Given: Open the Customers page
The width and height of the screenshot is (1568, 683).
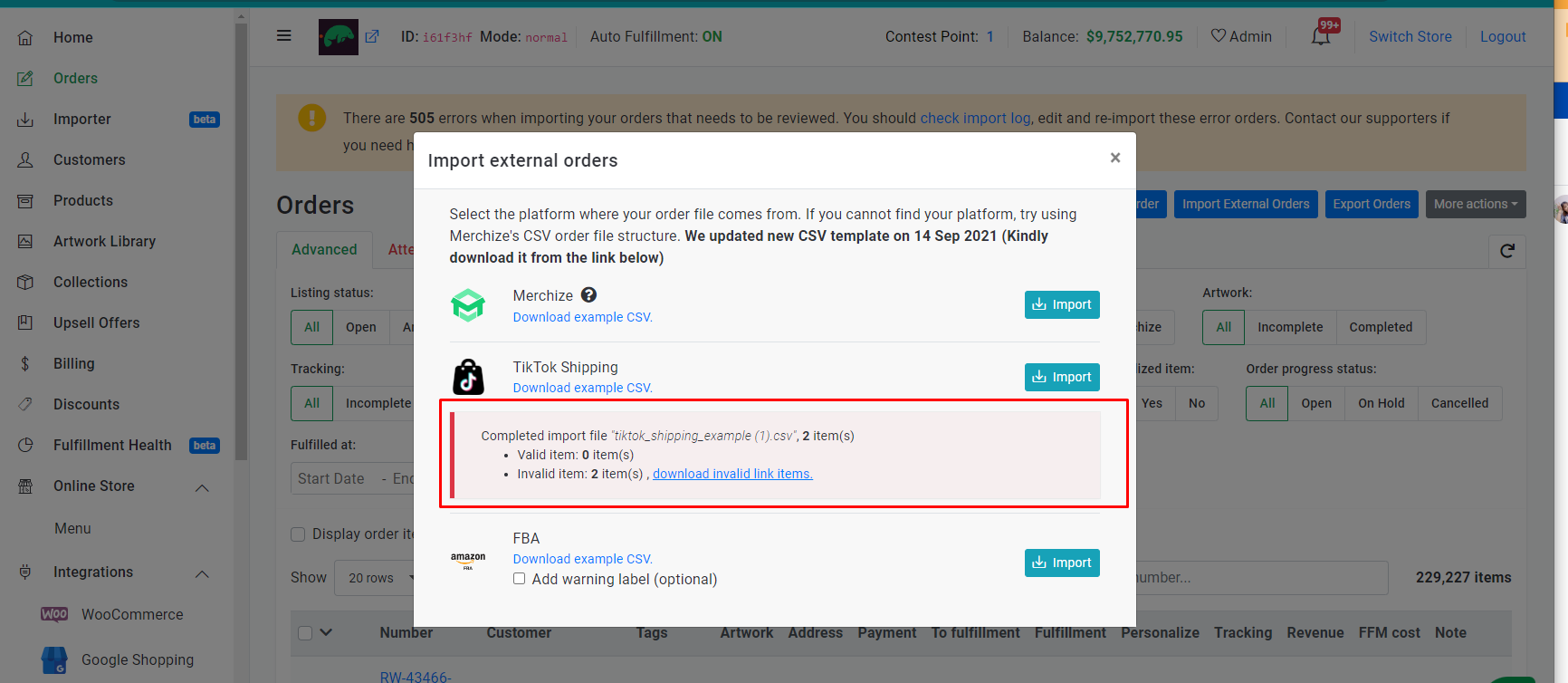Looking at the screenshot, I should (x=90, y=159).
